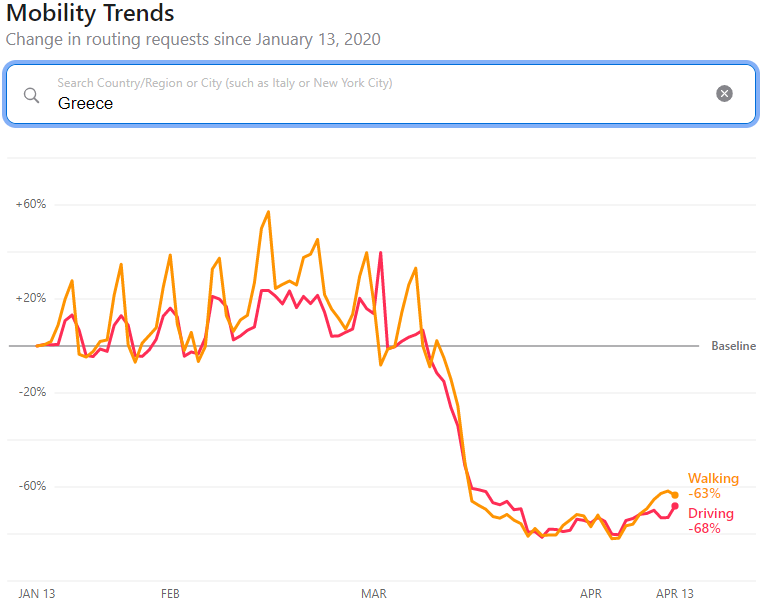Click the Driving -68% value

coord(704,529)
